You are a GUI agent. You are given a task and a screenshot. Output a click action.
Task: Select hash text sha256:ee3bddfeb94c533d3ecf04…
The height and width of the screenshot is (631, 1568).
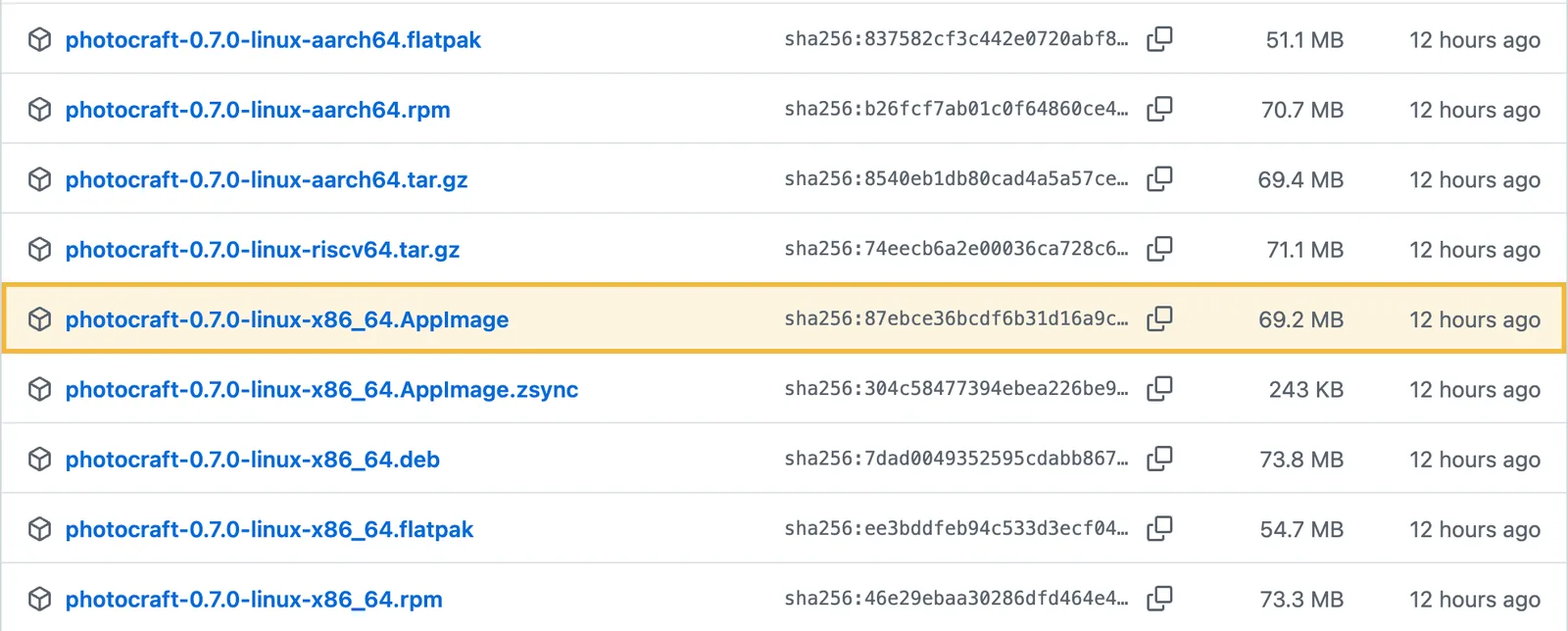click(956, 529)
